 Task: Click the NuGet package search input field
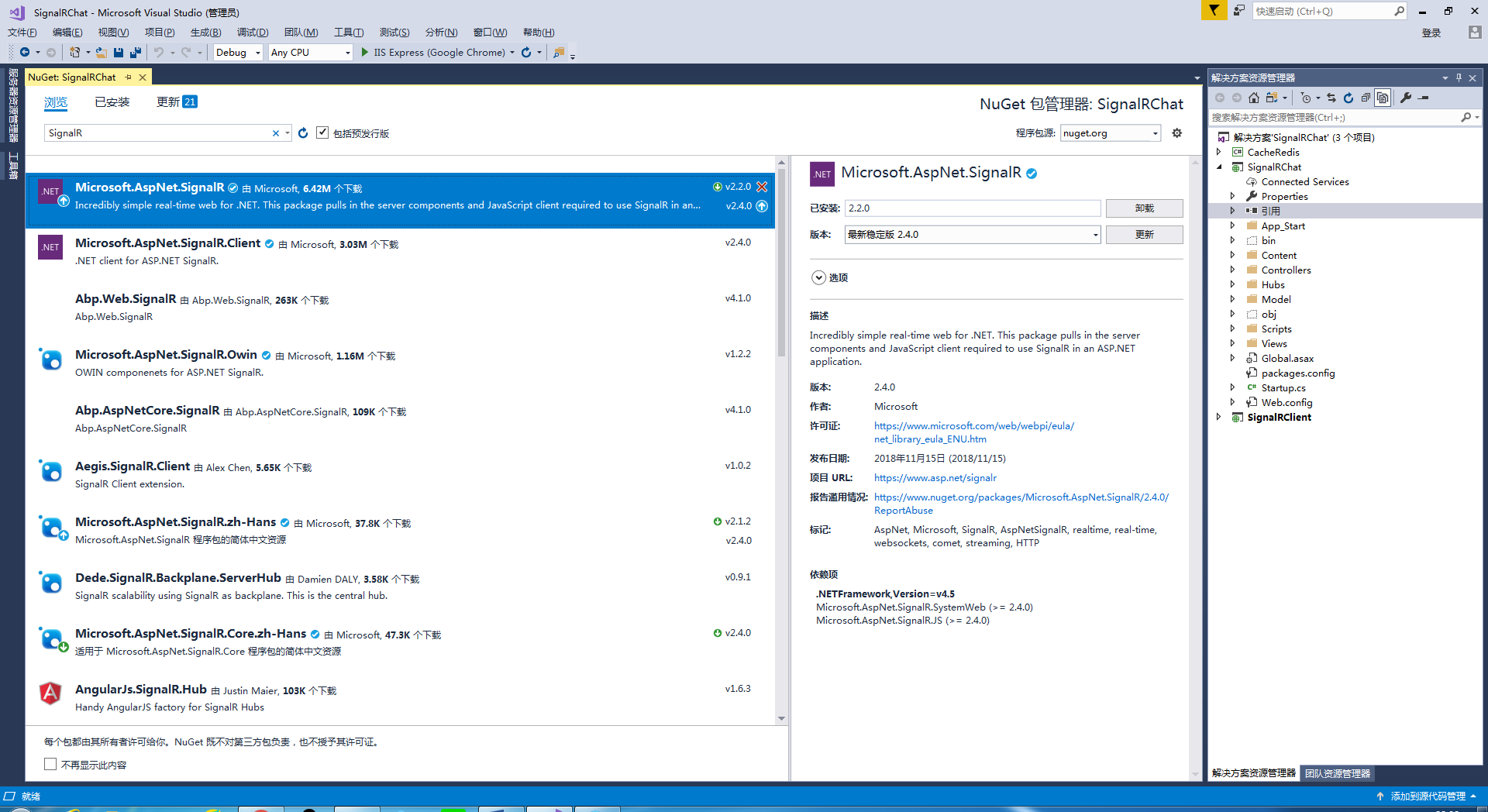(159, 133)
